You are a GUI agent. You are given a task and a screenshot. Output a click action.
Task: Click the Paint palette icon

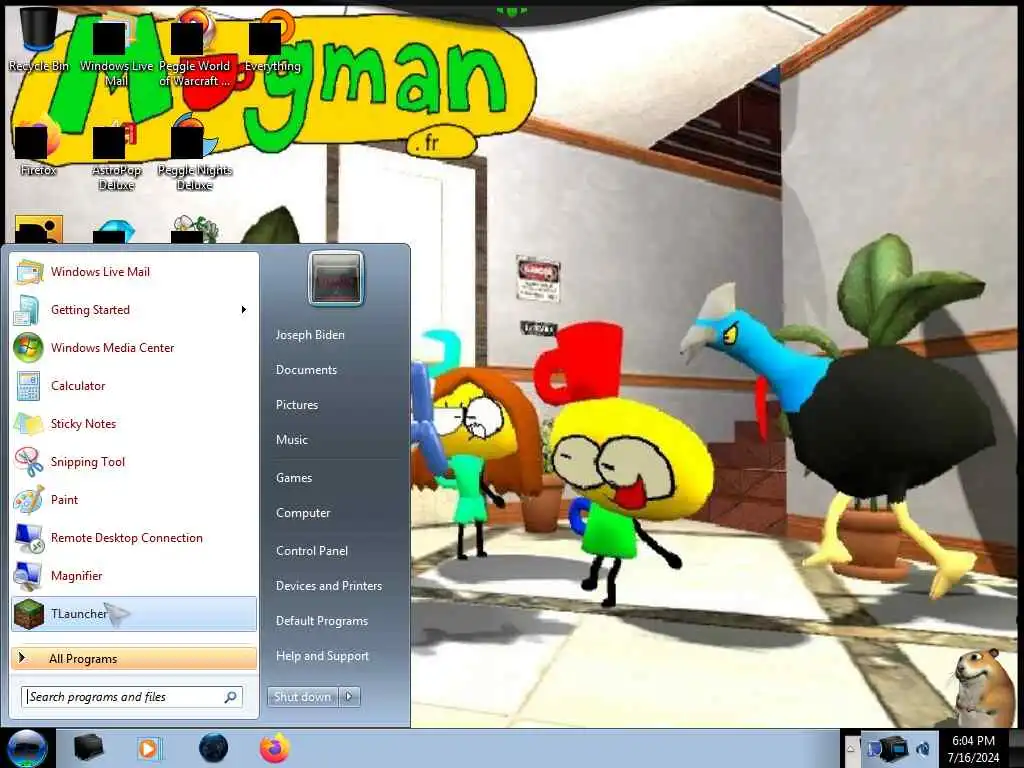click(29, 500)
